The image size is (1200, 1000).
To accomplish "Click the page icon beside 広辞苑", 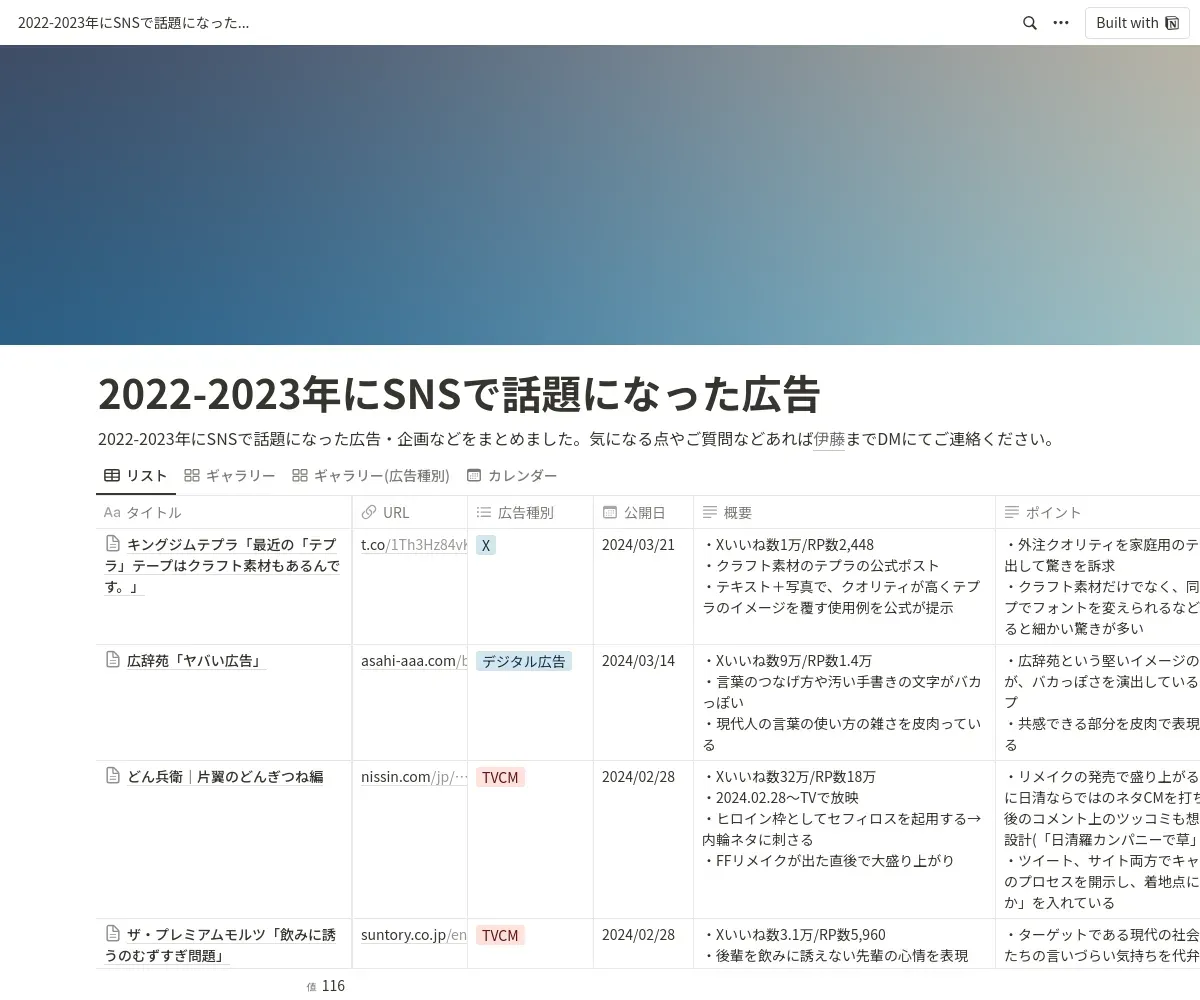I will [x=113, y=660].
